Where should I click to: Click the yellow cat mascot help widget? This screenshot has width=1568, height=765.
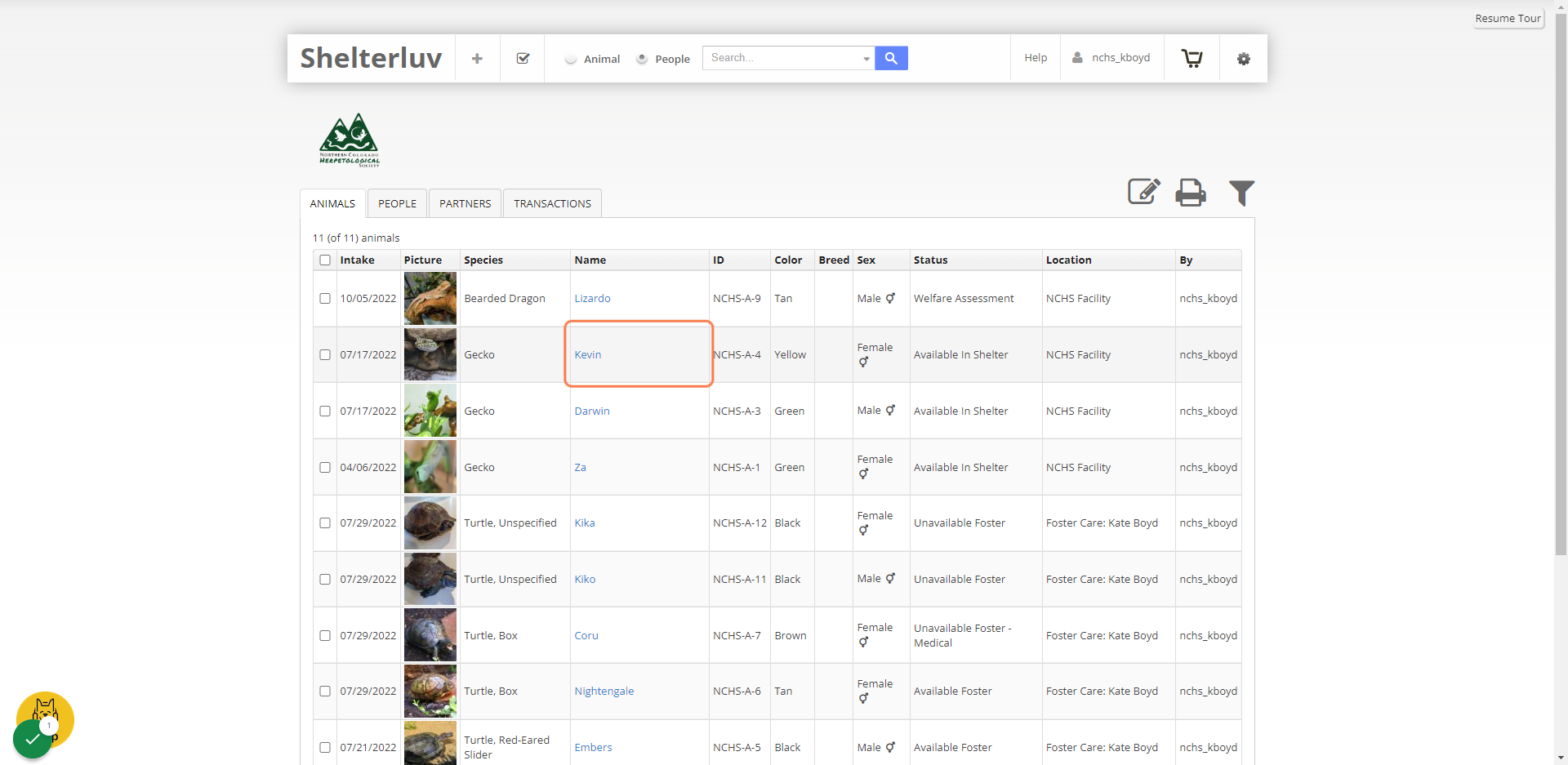click(x=46, y=714)
